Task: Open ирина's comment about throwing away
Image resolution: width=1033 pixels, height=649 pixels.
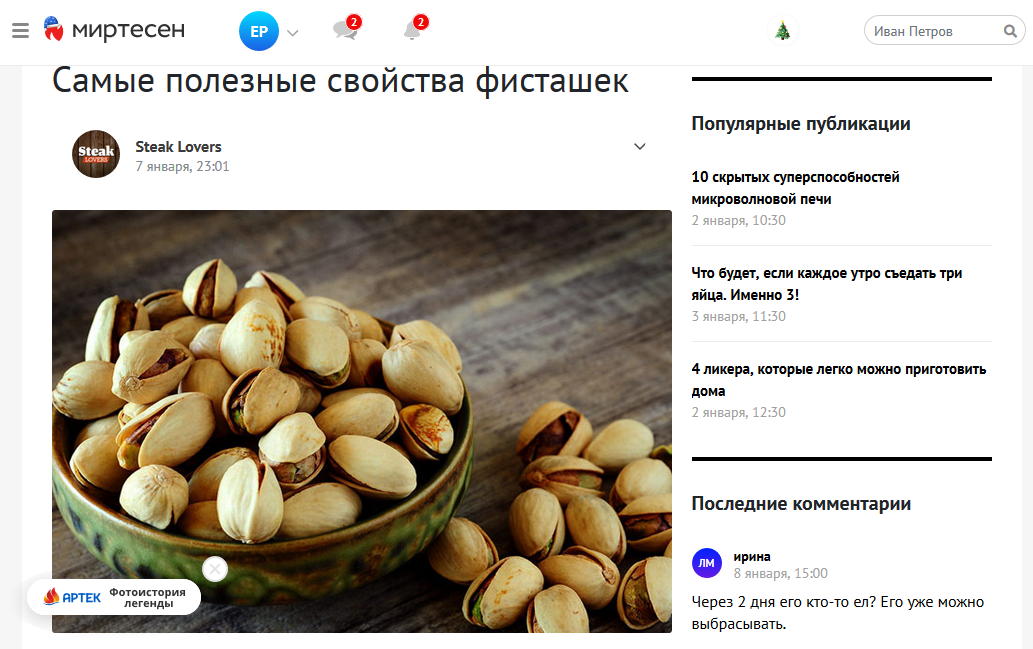Action: (x=837, y=613)
